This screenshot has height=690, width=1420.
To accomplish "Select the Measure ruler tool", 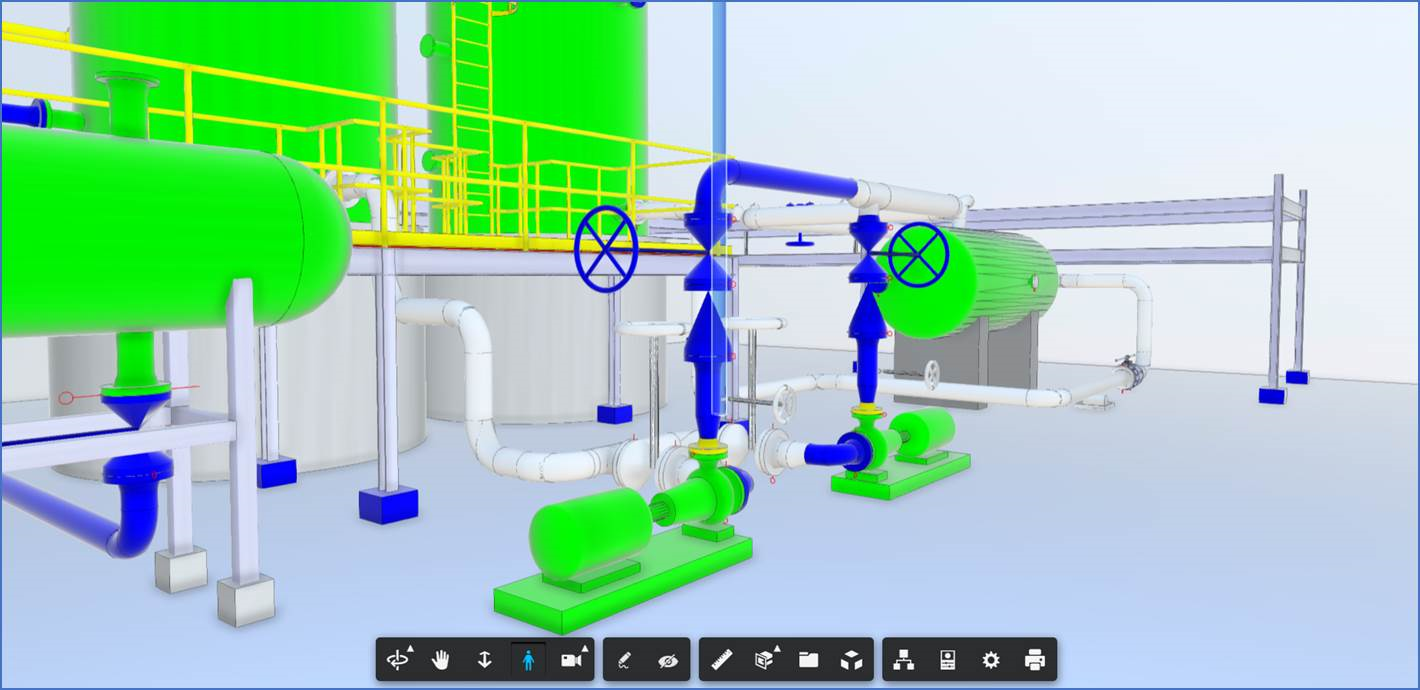I will click(721, 660).
